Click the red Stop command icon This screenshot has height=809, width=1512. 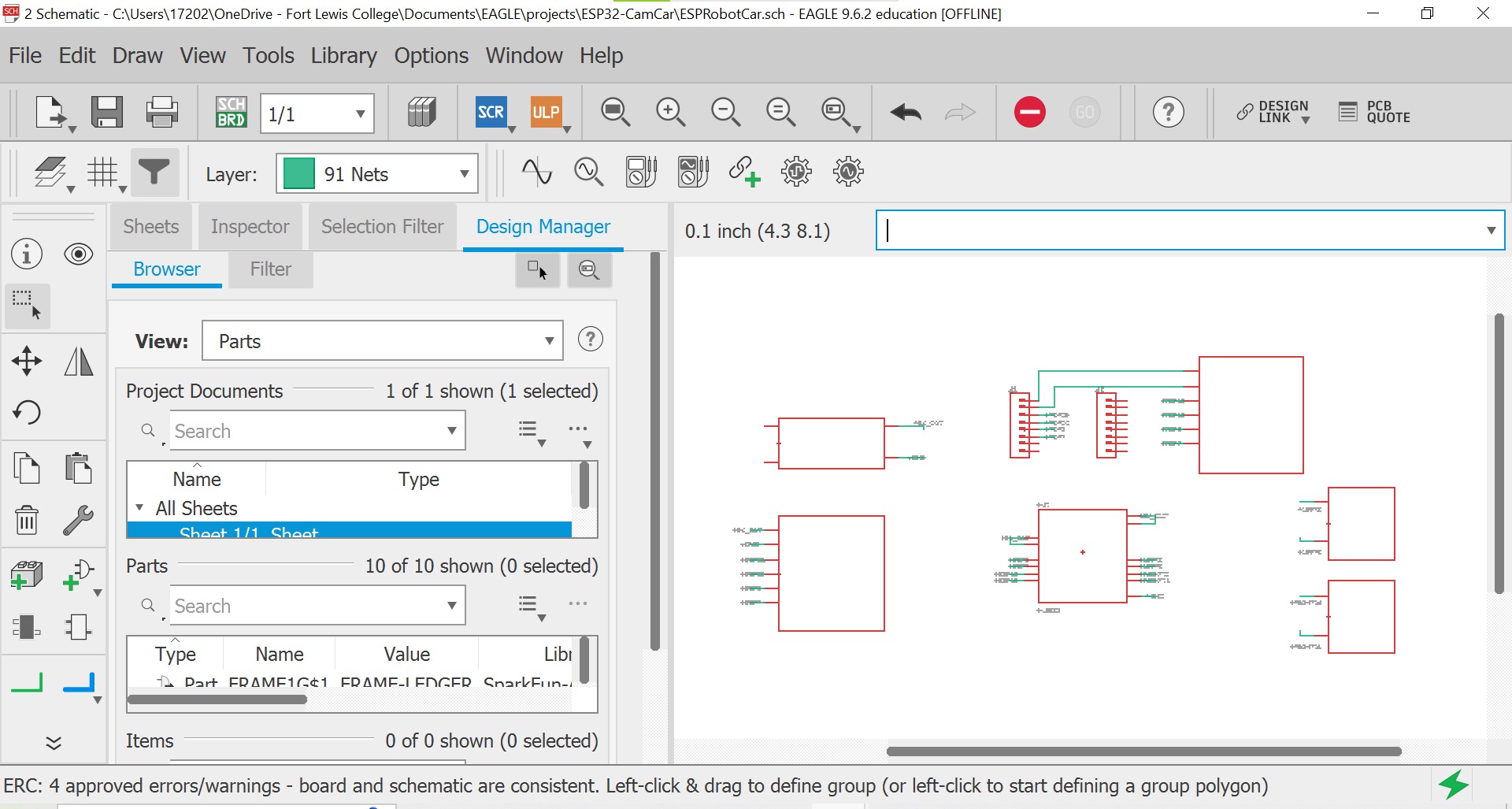[1029, 113]
